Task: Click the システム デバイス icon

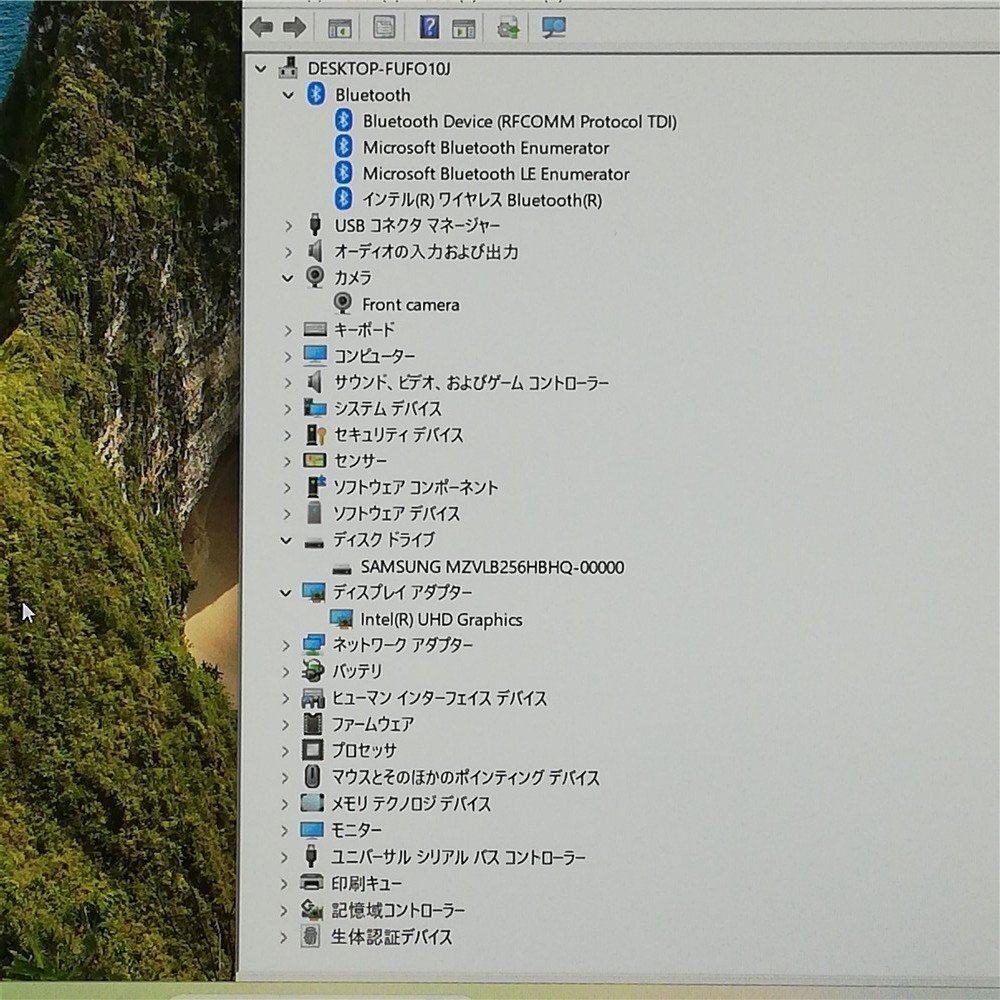Action: [315, 408]
